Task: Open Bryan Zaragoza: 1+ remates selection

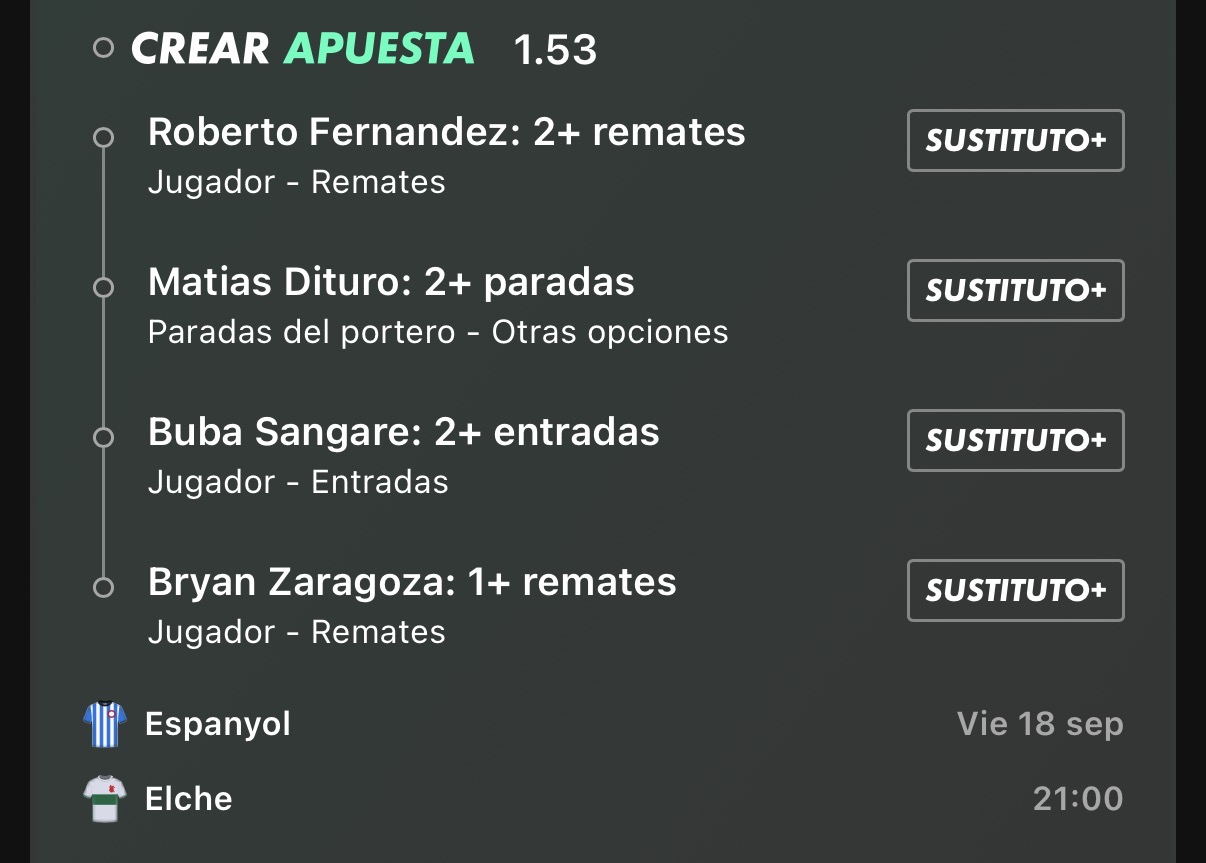Action: 412,582
